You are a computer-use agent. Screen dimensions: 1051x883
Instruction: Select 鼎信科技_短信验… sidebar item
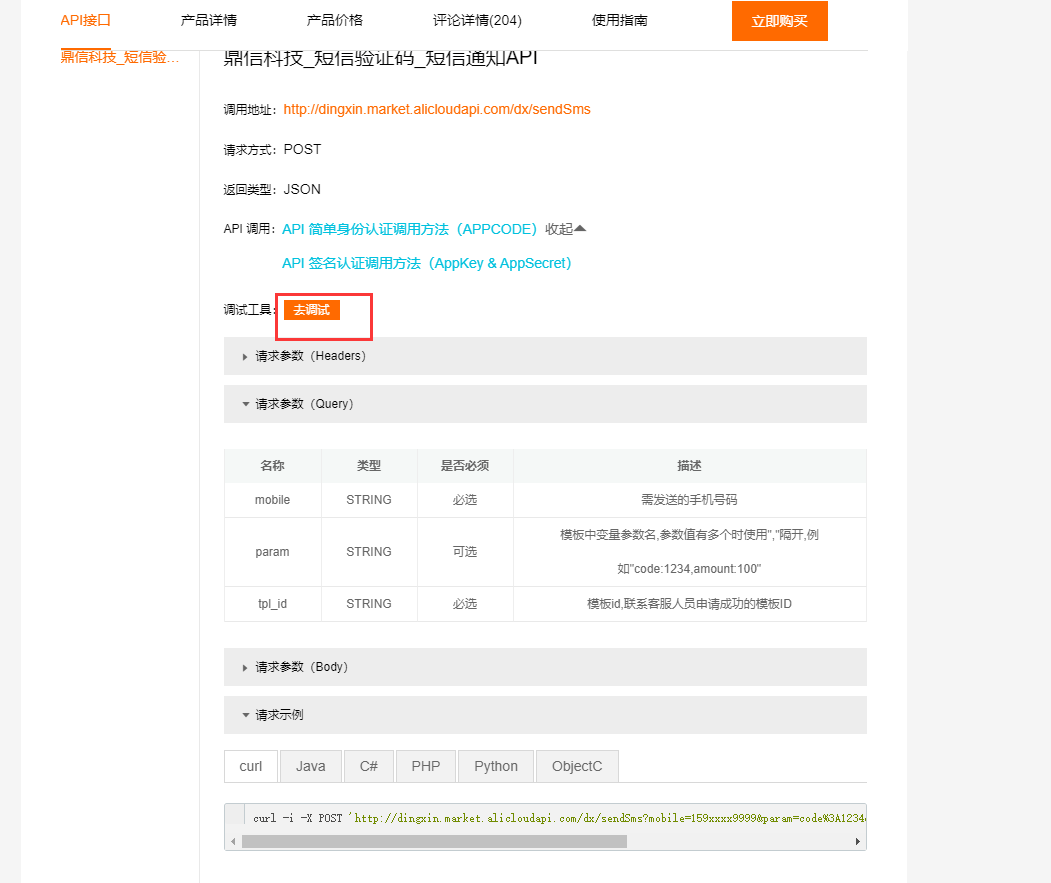[119, 57]
